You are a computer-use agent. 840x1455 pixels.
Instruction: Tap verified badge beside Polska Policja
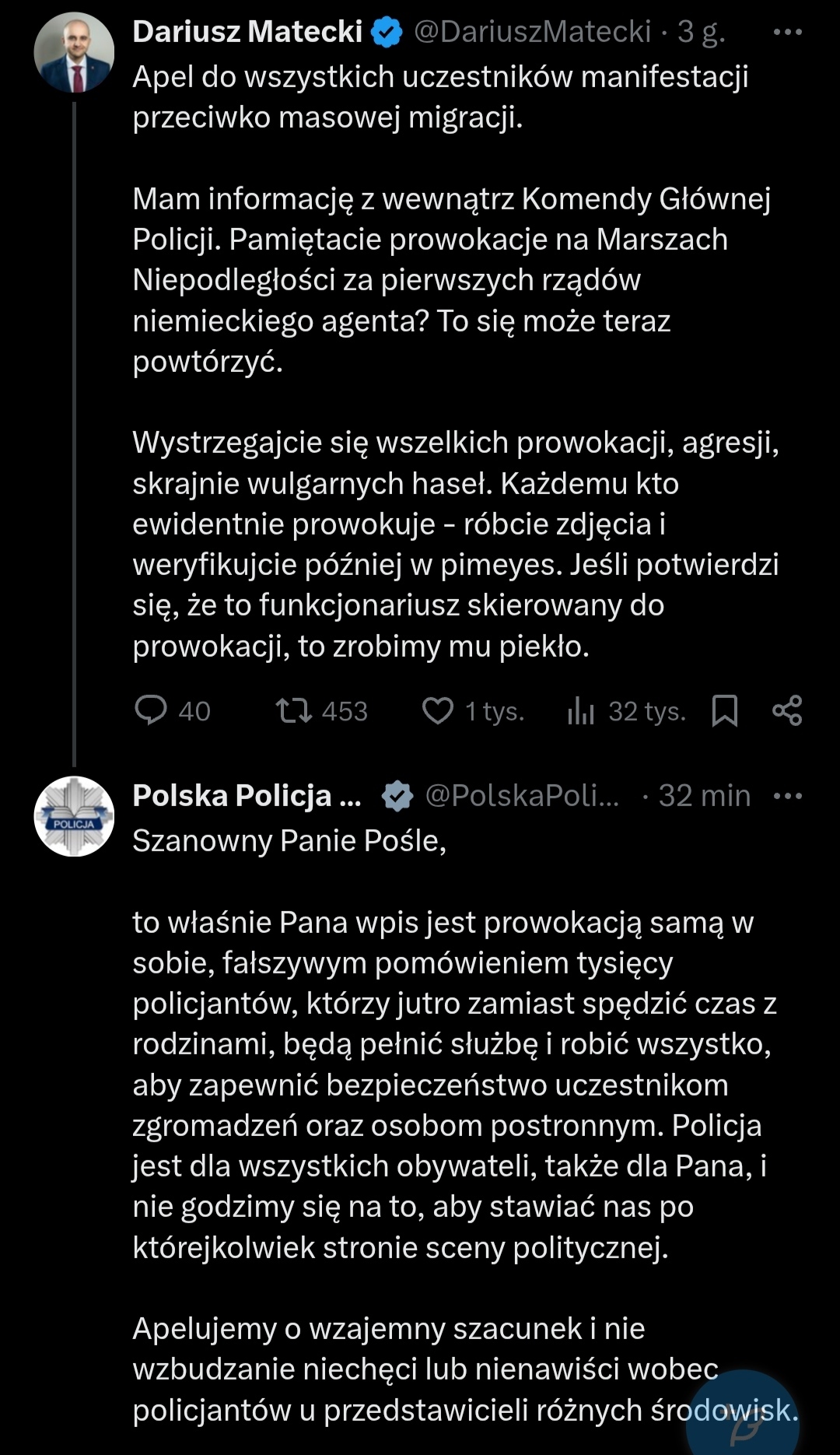[x=397, y=796]
